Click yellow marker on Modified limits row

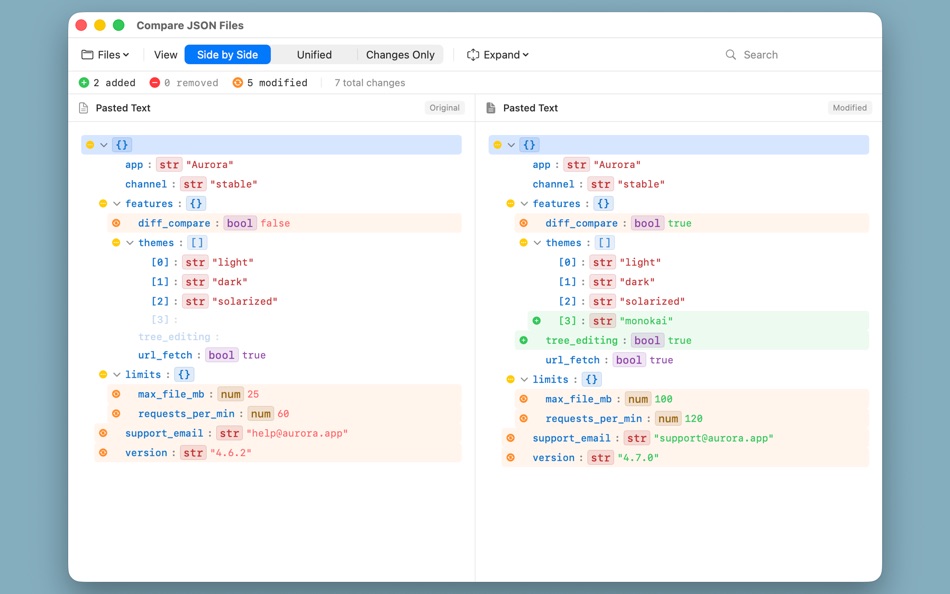pyautogui.click(x=510, y=379)
